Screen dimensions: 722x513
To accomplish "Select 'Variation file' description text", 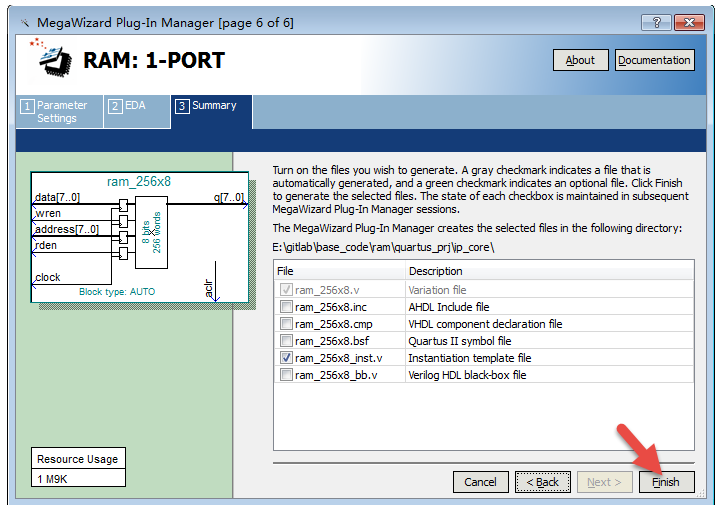I will [437, 290].
